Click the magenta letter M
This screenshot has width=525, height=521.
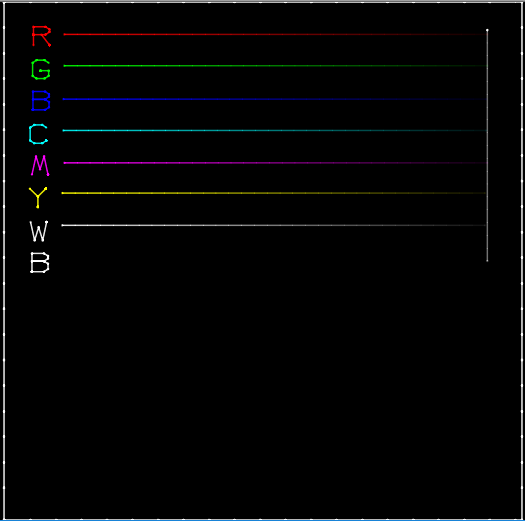tap(40, 165)
